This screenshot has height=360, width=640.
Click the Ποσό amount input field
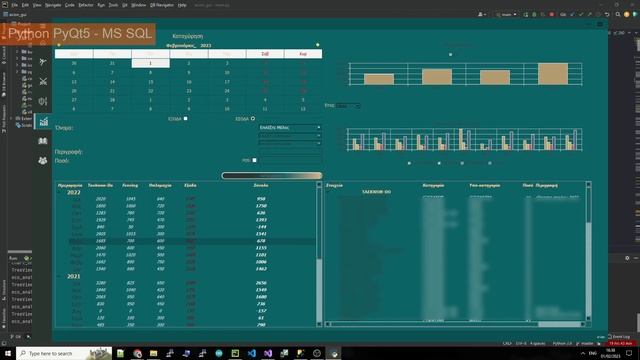[290, 160]
